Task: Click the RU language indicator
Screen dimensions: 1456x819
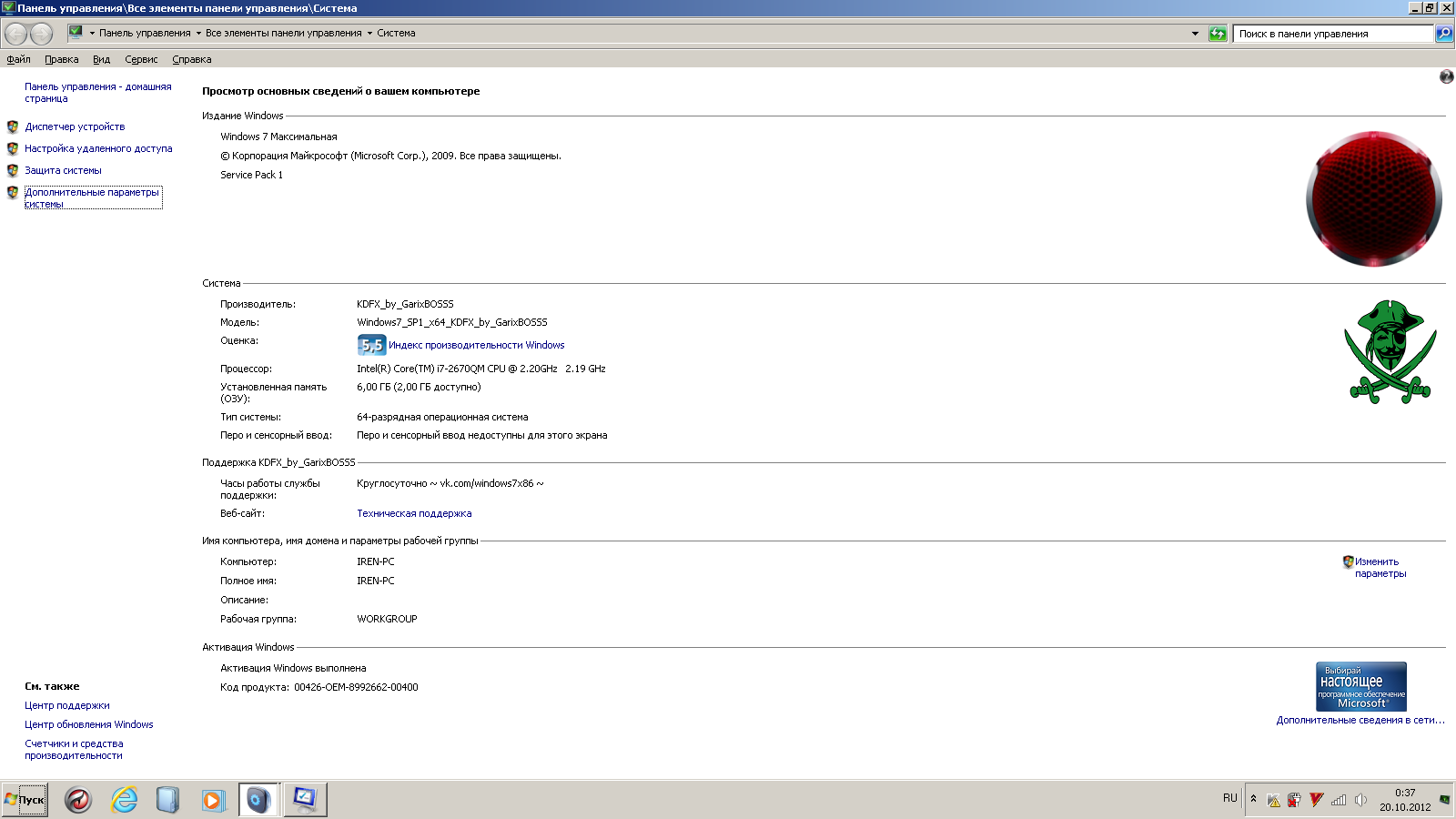Action: [1230, 798]
